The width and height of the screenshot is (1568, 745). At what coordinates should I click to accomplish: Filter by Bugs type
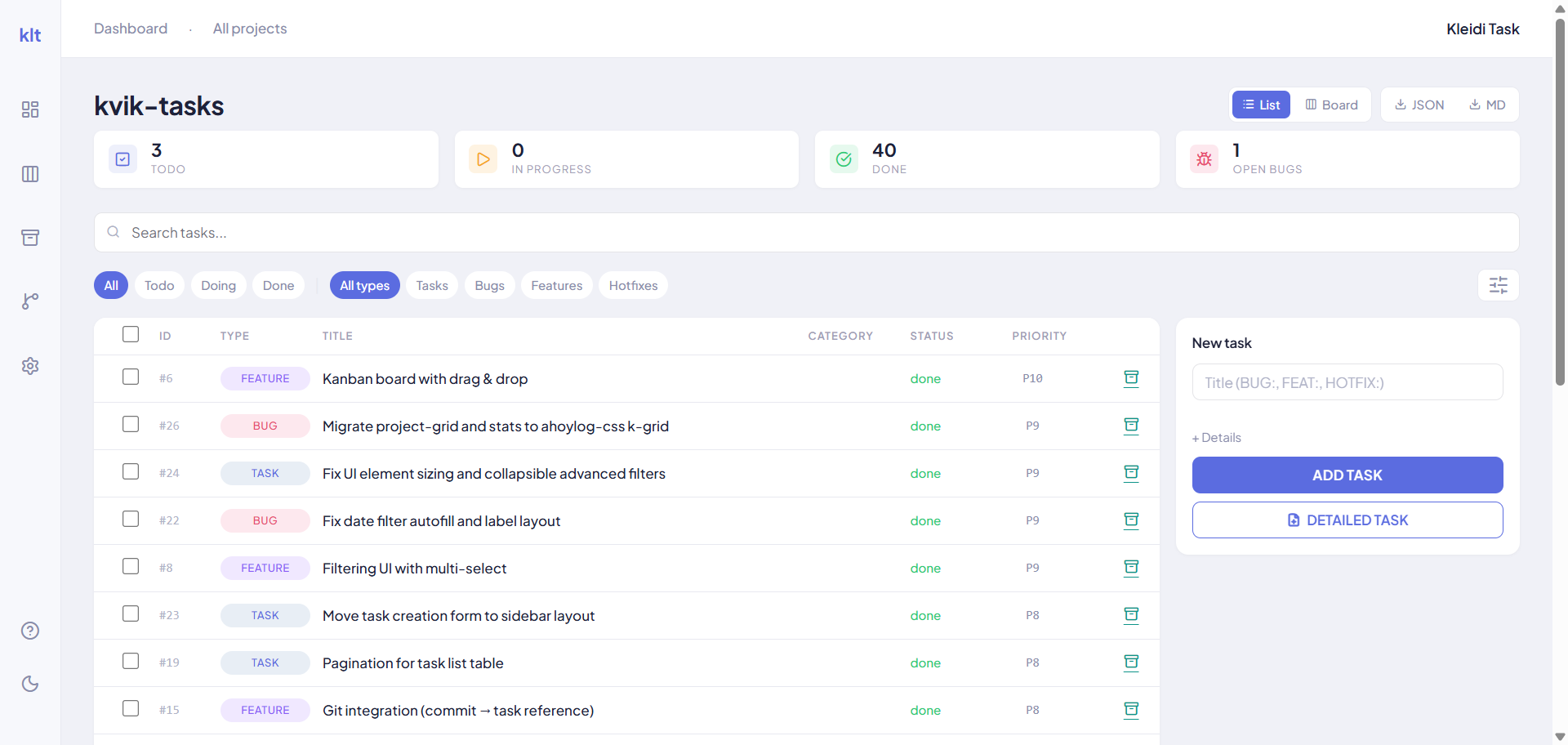click(489, 285)
